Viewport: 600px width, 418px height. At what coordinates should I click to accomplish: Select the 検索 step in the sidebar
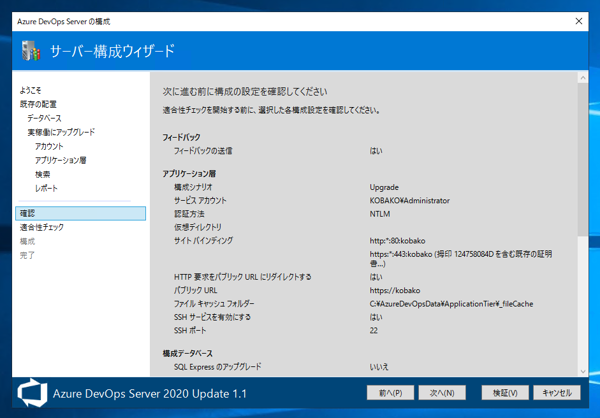(42, 175)
